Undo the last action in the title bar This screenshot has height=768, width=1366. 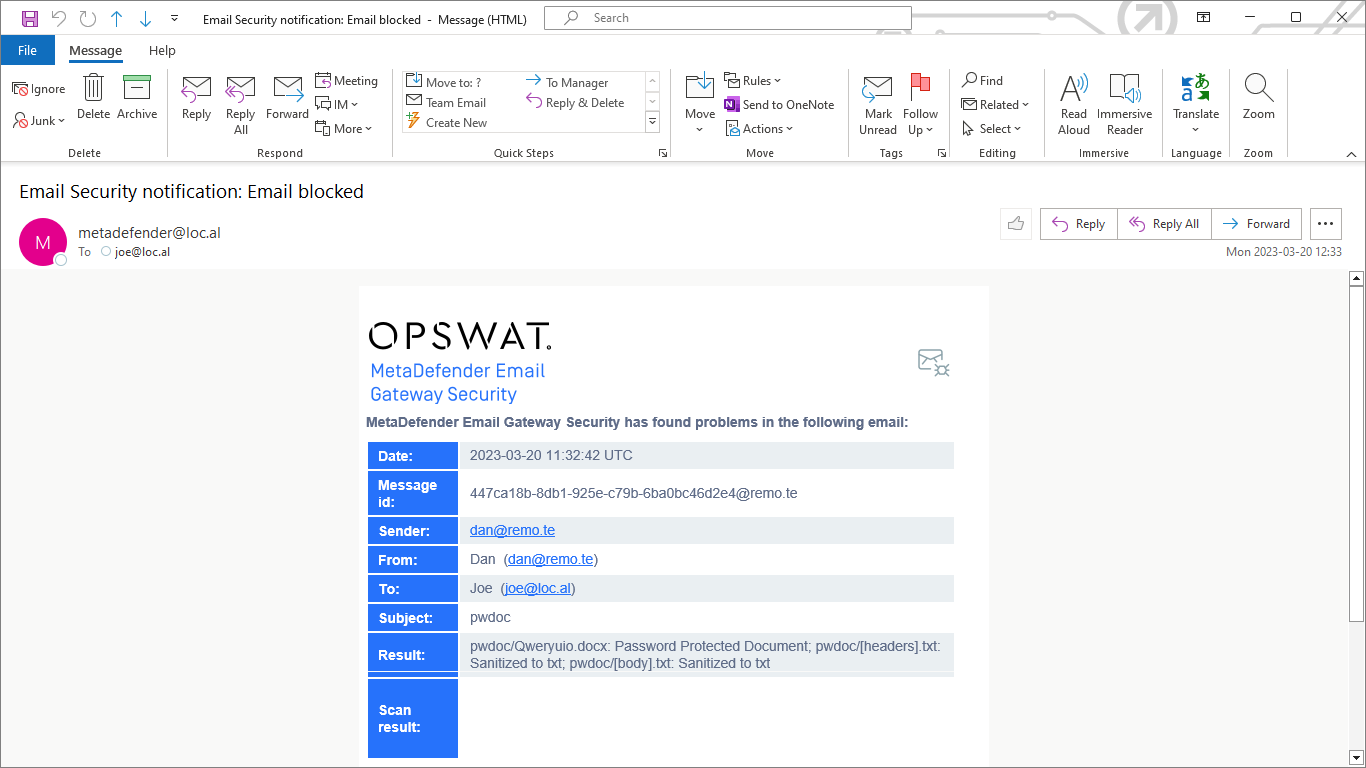tap(59, 18)
